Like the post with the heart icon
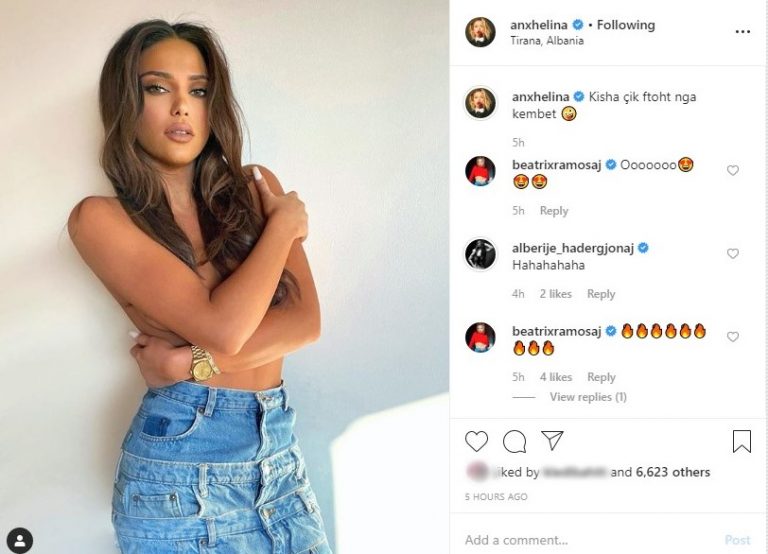 (476, 441)
